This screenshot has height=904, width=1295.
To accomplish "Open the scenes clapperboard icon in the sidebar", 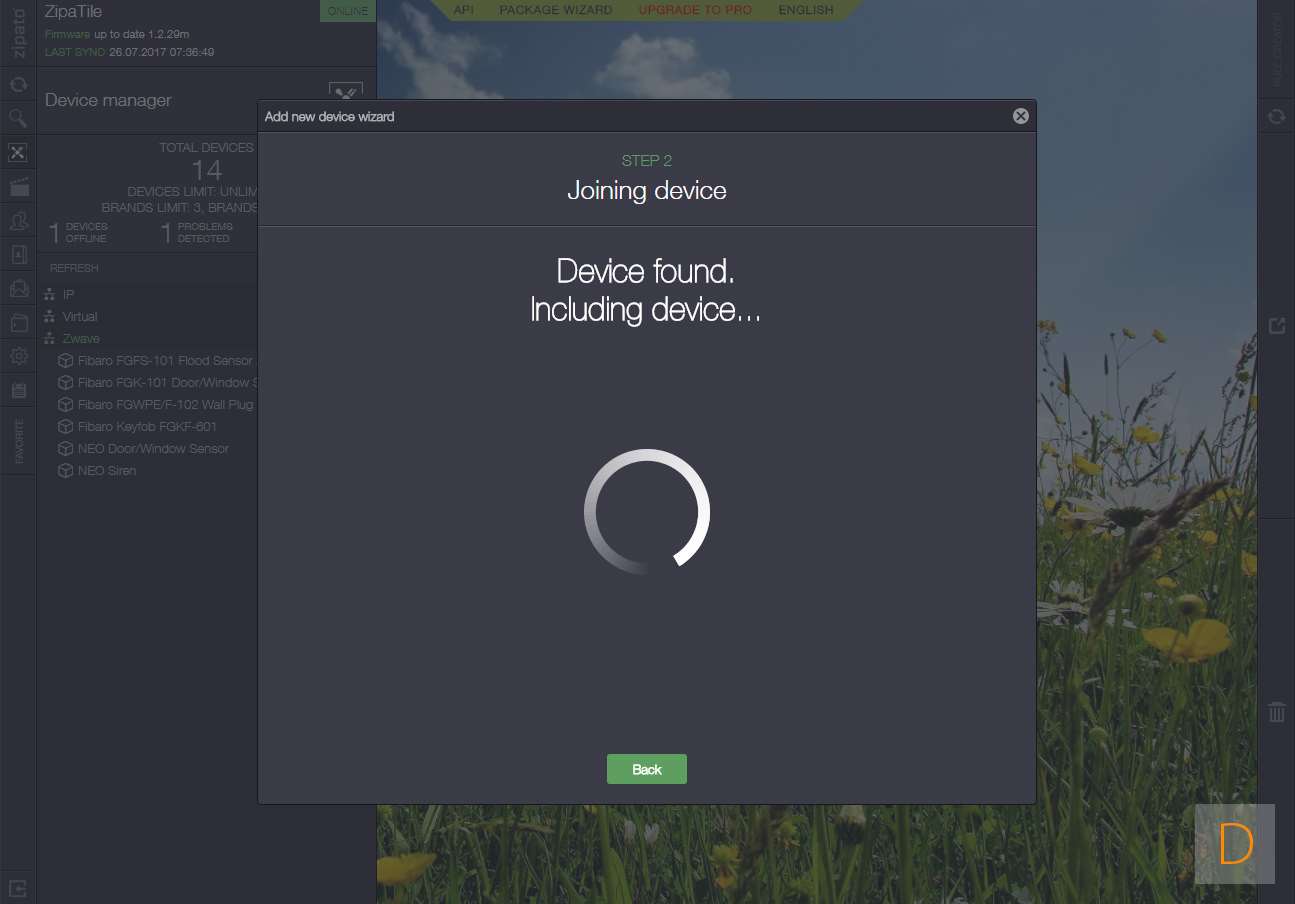I will coord(18,186).
